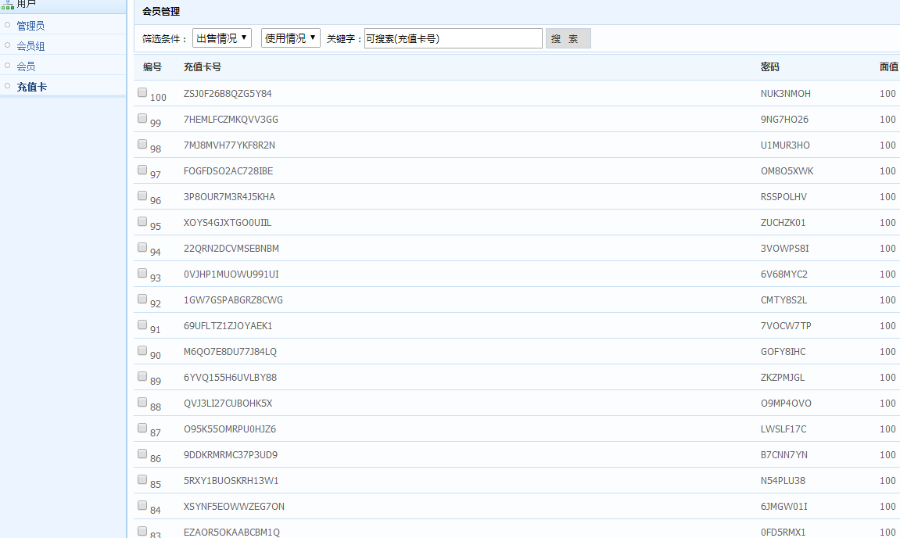Open the 出售情况 filter dropdown
Image resolution: width=900 pixels, height=538 pixels.
pos(222,38)
